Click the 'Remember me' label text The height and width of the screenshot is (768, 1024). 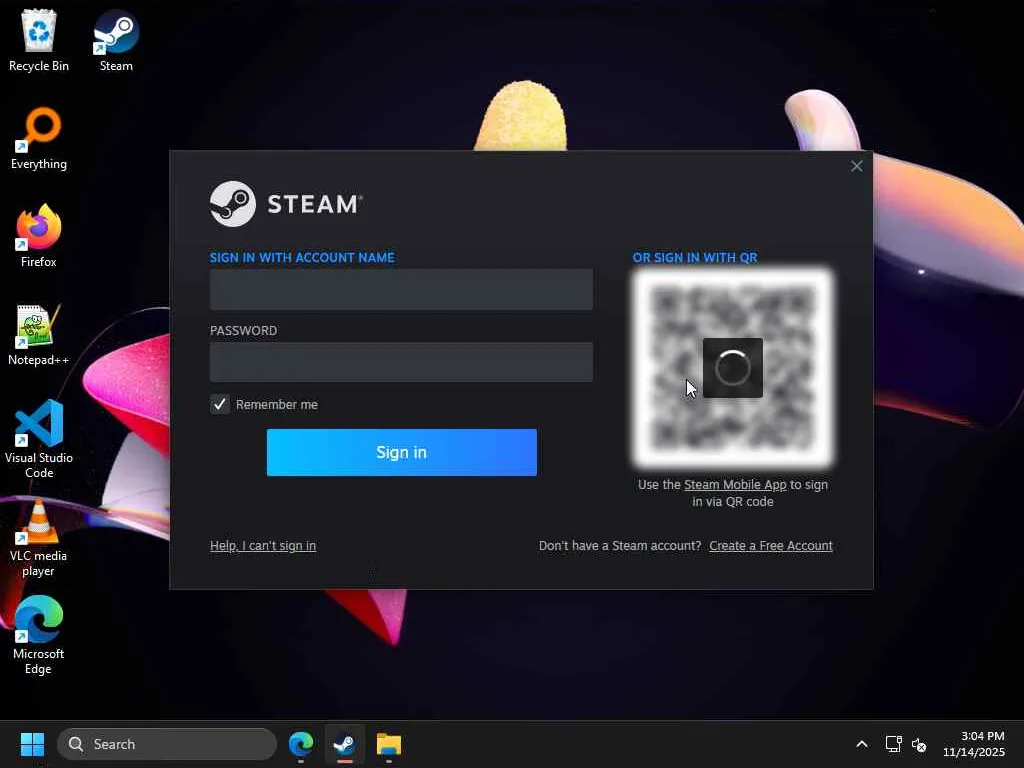277,404
